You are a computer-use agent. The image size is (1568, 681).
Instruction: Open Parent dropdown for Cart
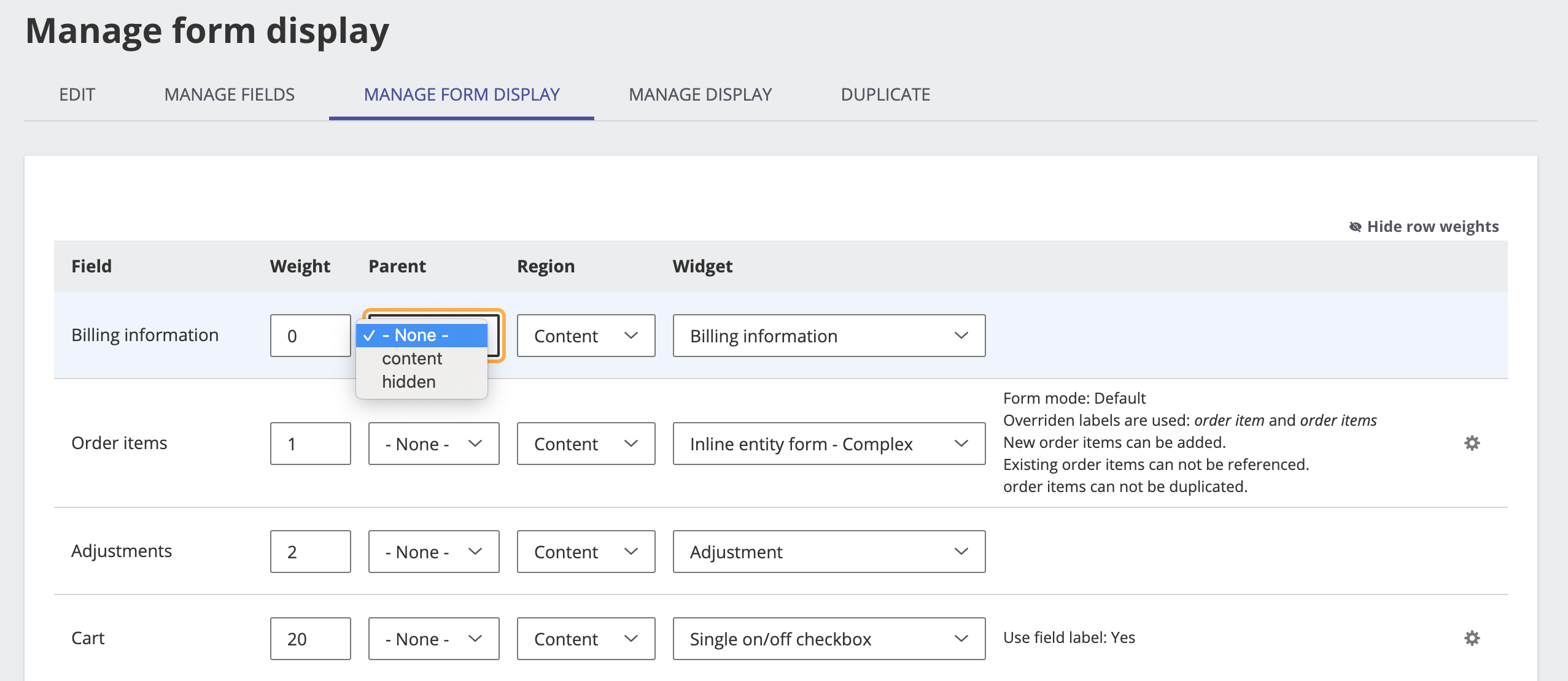pyautogui.click(x=433, y=639)
